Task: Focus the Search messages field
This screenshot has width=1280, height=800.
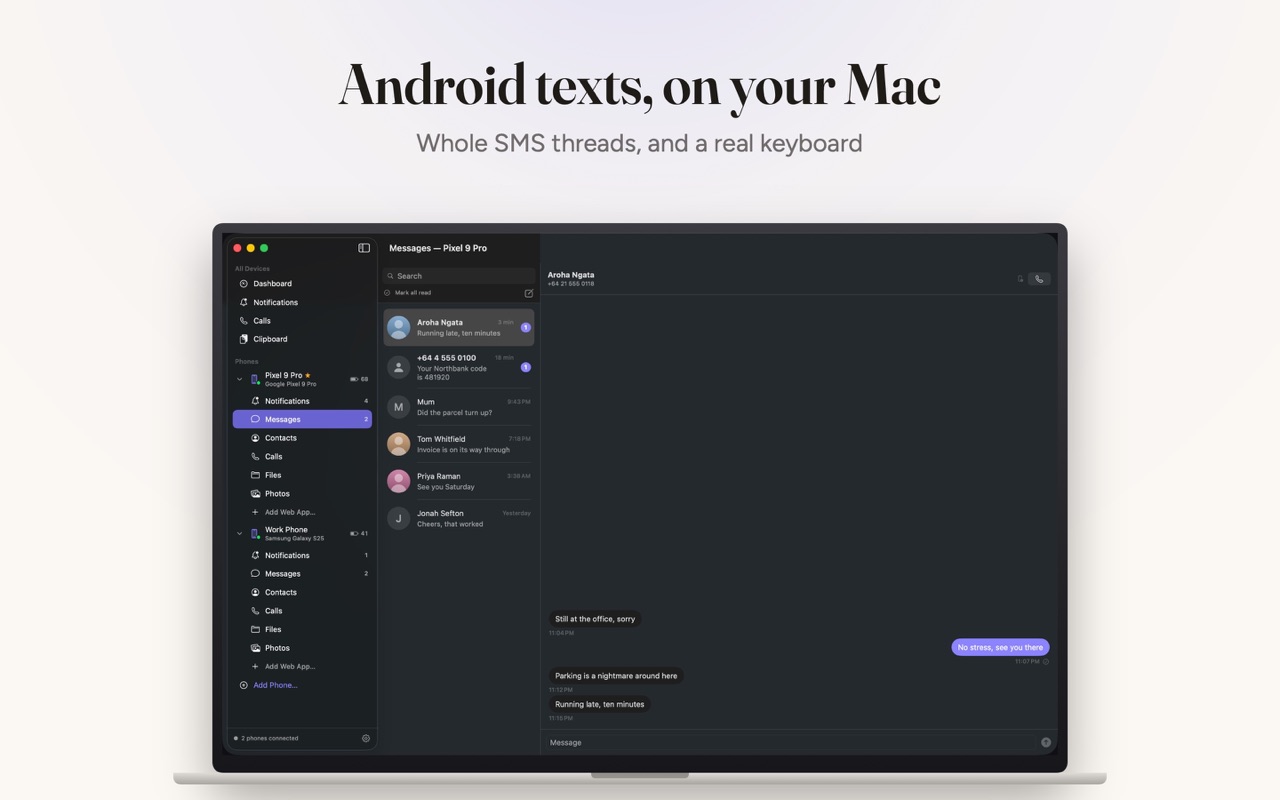Action: pos(459,276)
